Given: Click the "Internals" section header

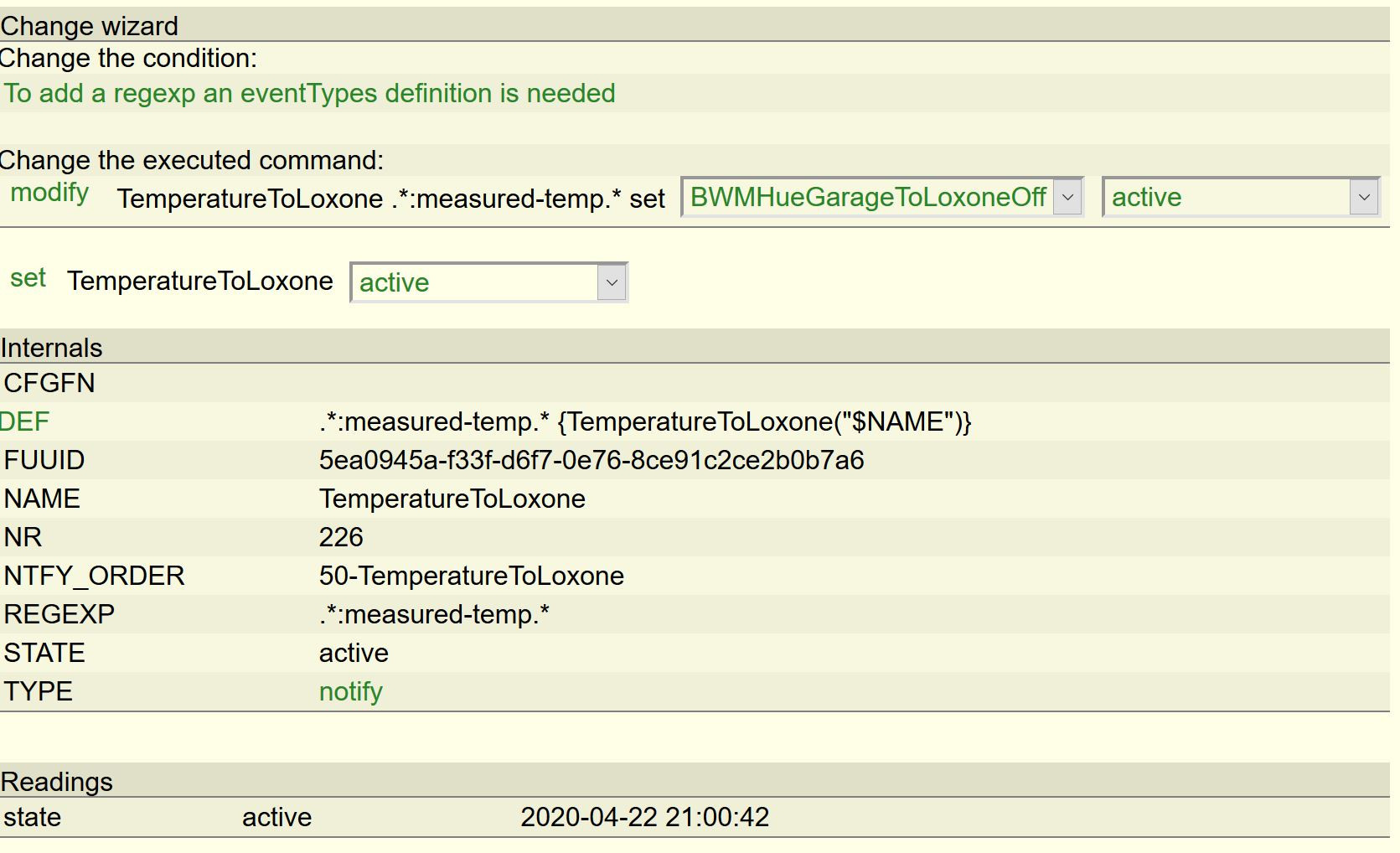Looking at the screenshot, I should (x=52, y=348).
